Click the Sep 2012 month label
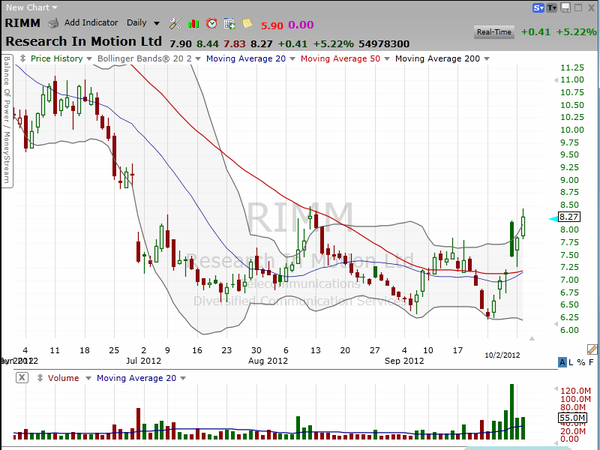This screenshot has height=450, width=600. 404,361
